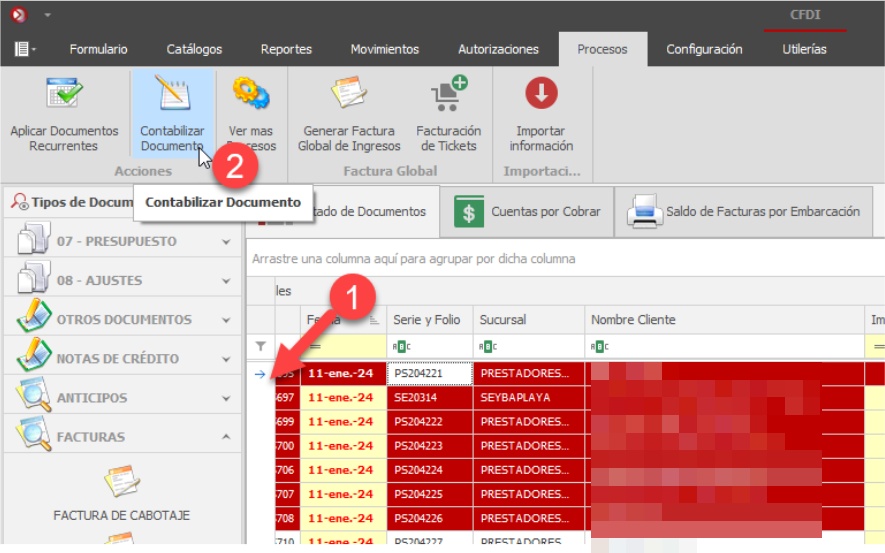Open the Reportes ribbon tab
The width and height of the screenshot is (885, 553).
(x=286, y=49)
